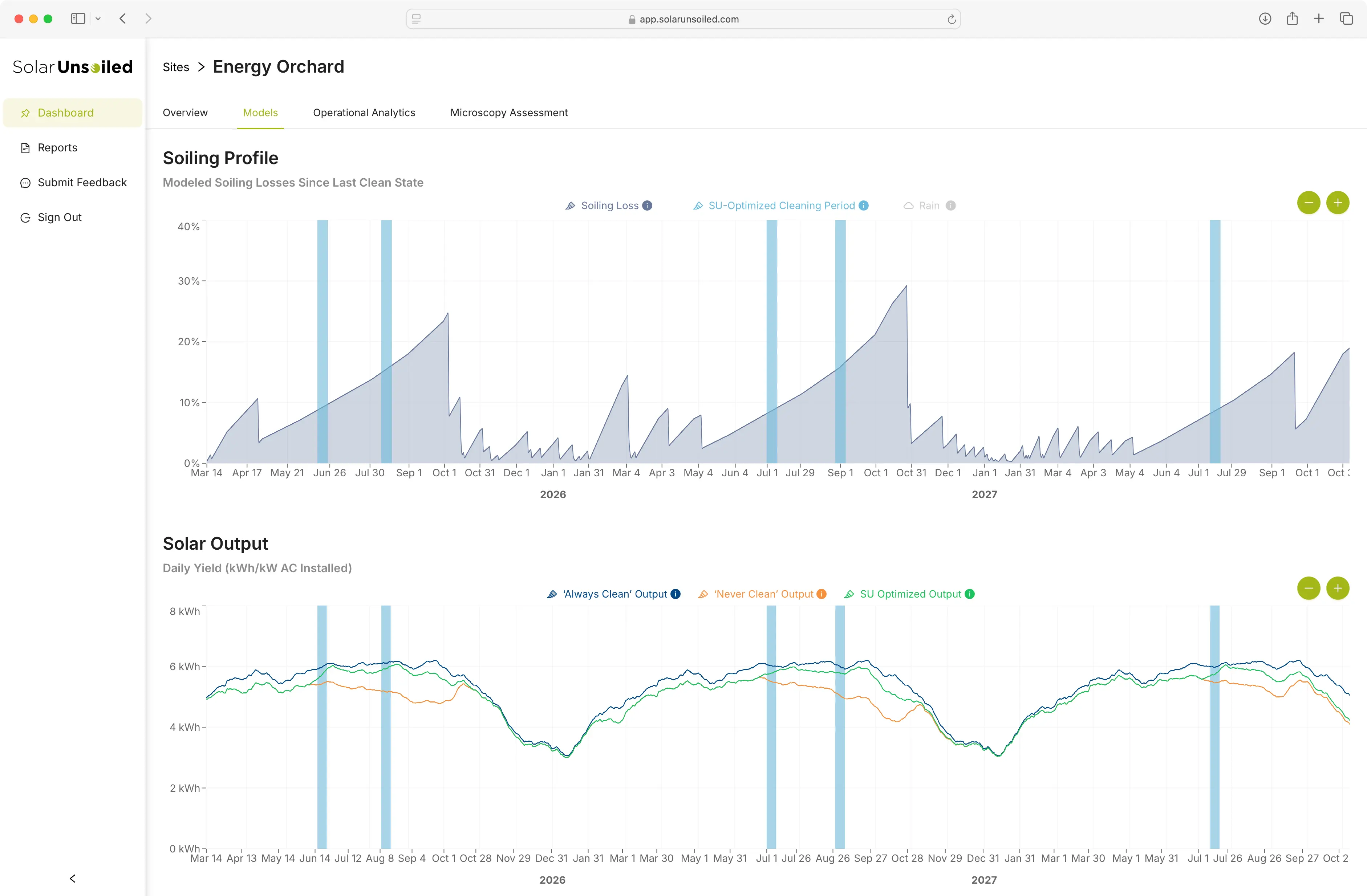Open the browser sidebar dropdown arrow
Image resolution: width=1367 pixels, height=896 pixels.
coord(98,19)
